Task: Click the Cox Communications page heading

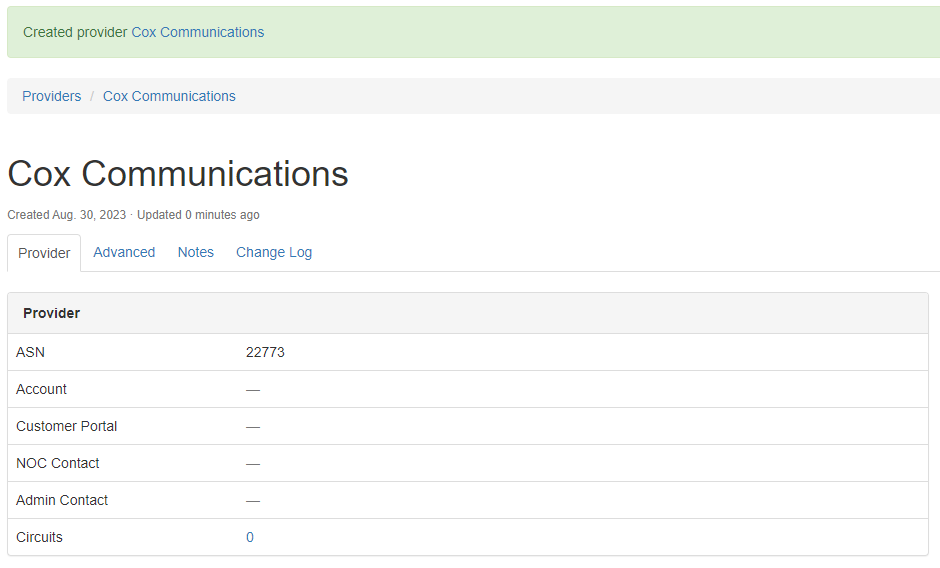Action: 178,174
